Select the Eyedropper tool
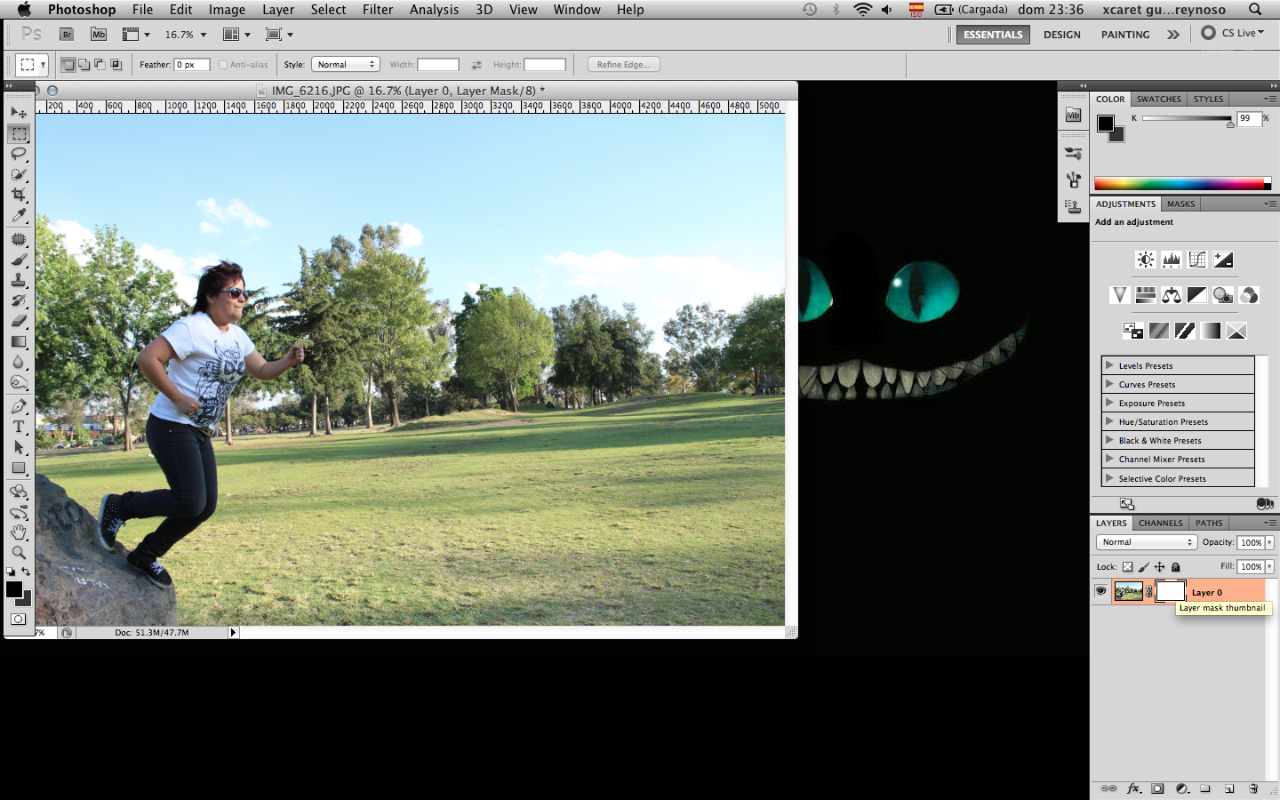 point(19,216)
